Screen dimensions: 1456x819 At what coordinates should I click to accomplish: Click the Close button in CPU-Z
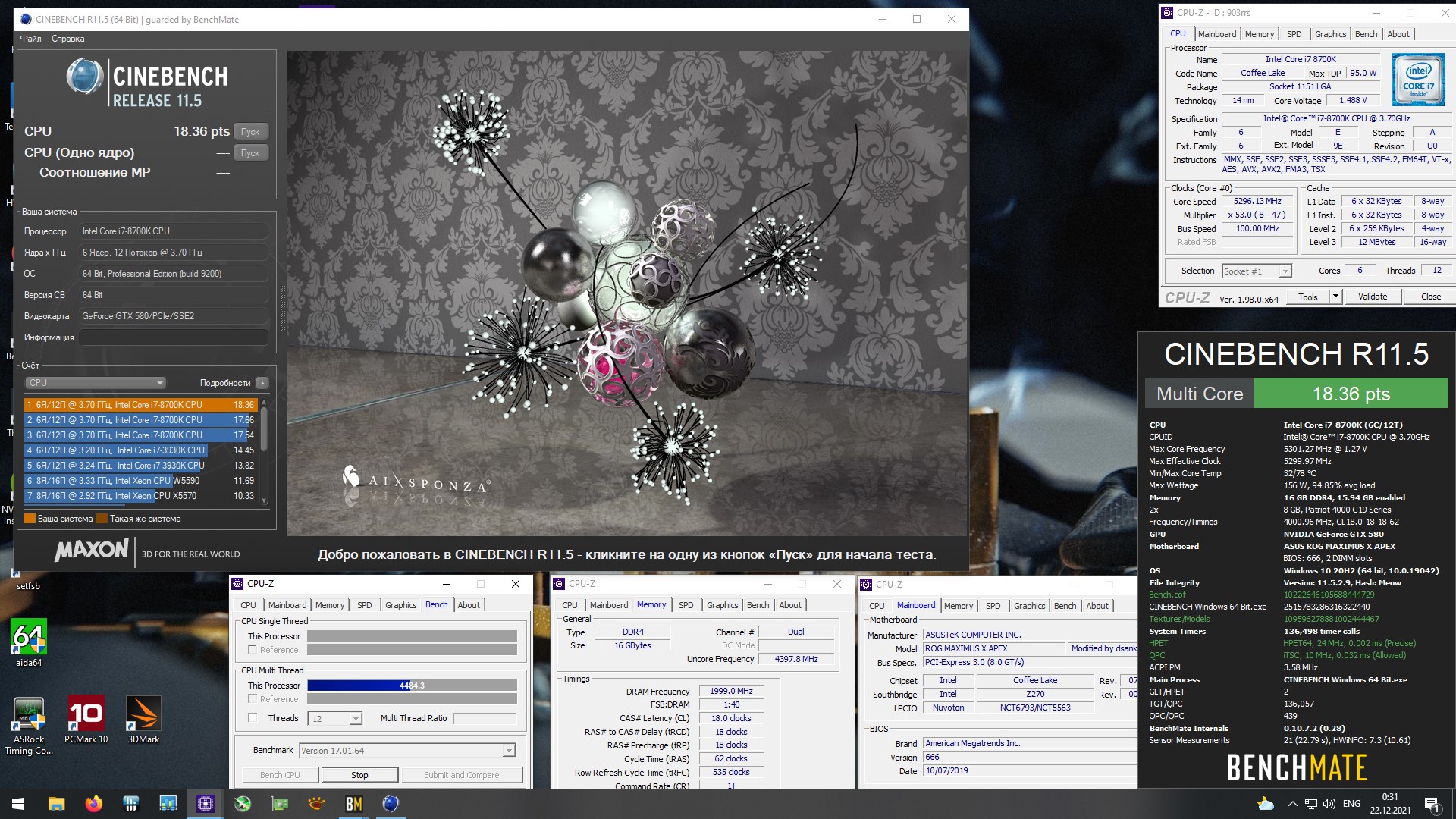coord(1431,297)
